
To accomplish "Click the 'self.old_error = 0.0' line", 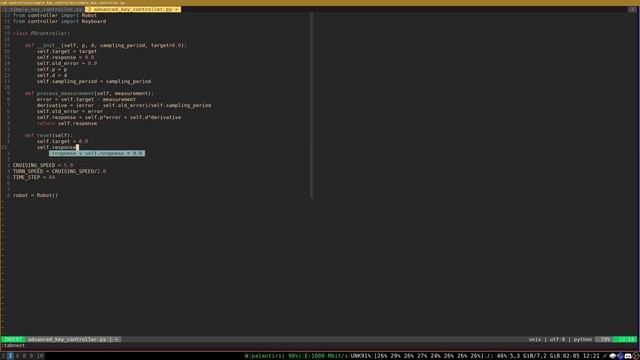I will 67,63.
